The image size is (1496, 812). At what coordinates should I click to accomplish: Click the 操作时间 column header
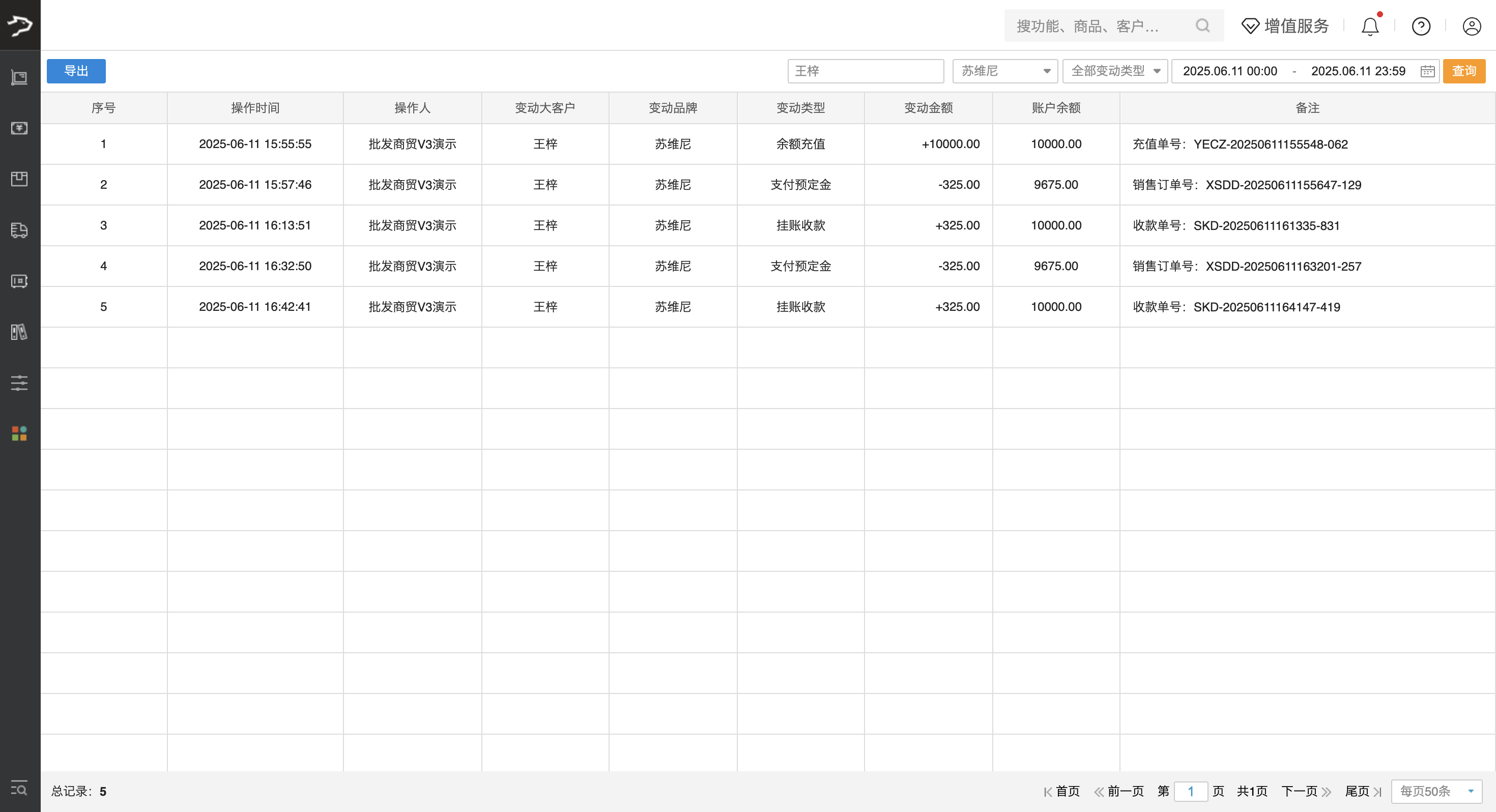pos(255,107)
